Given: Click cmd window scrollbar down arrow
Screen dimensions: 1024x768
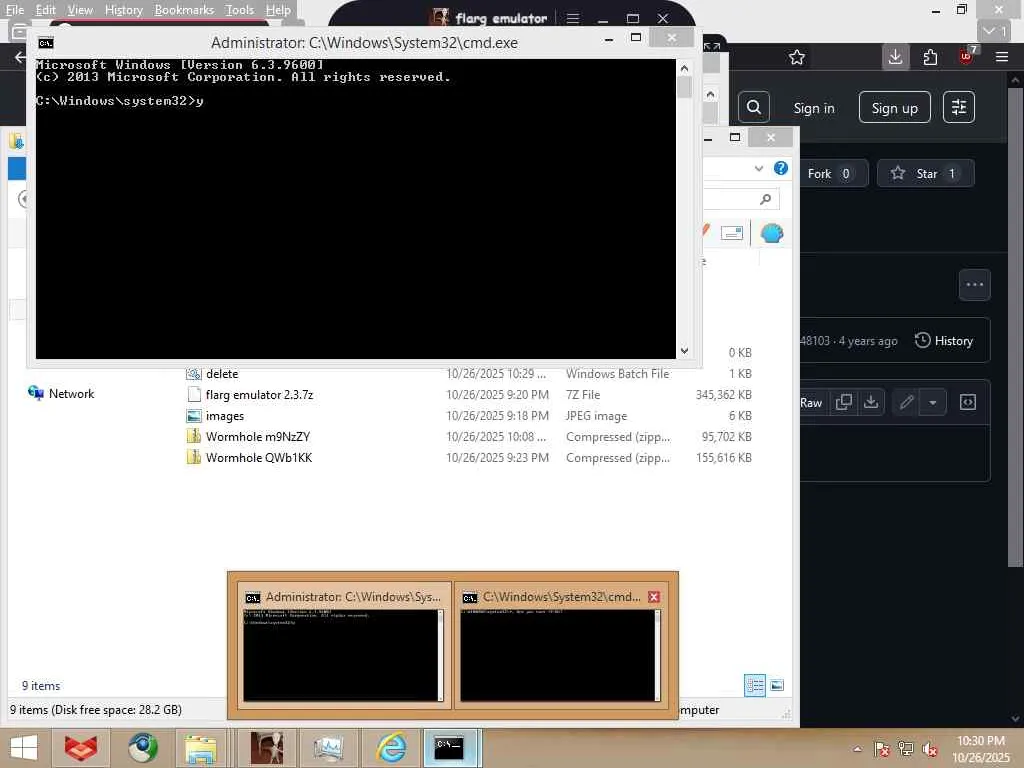Looking at the screenshot, I should [684, 351].
